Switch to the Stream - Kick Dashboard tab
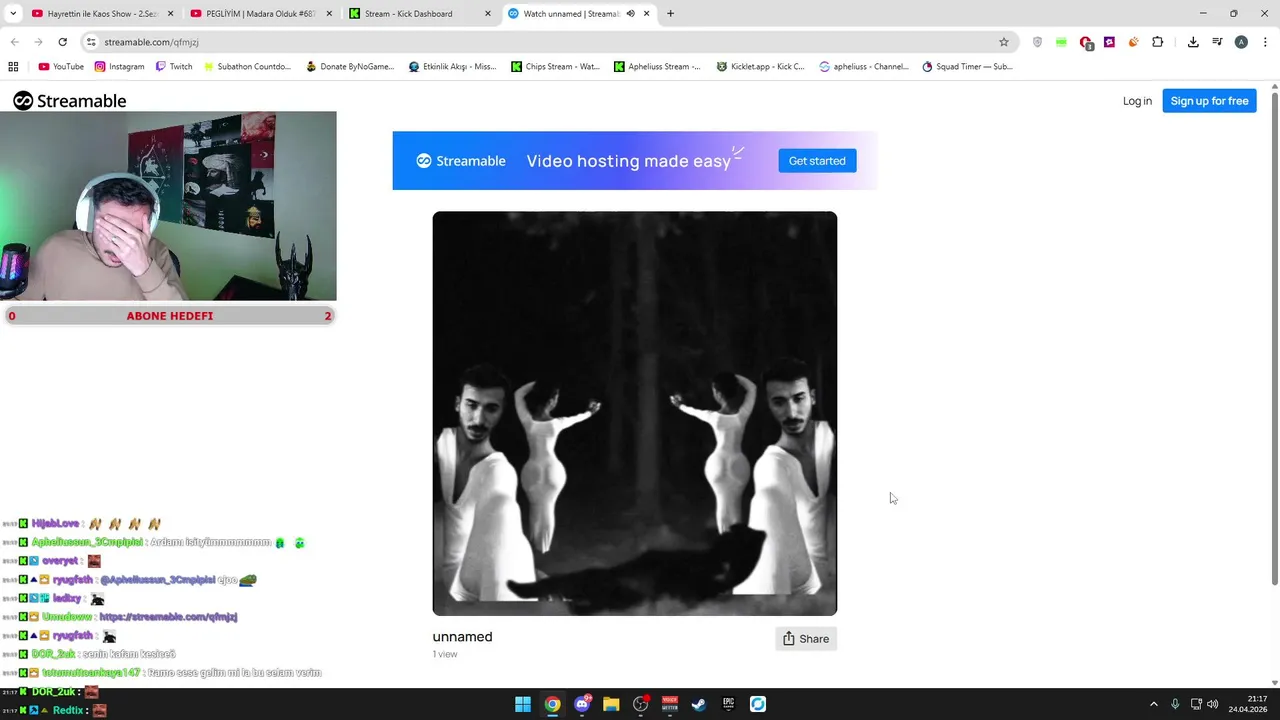Image resolution: width=1280 pixels, height=720 pixels. click(419, 14)
